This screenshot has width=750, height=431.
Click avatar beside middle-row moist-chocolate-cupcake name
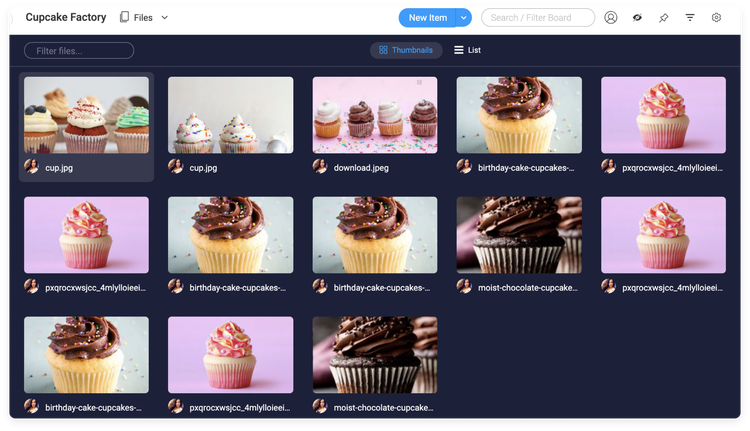pos(464,287)
